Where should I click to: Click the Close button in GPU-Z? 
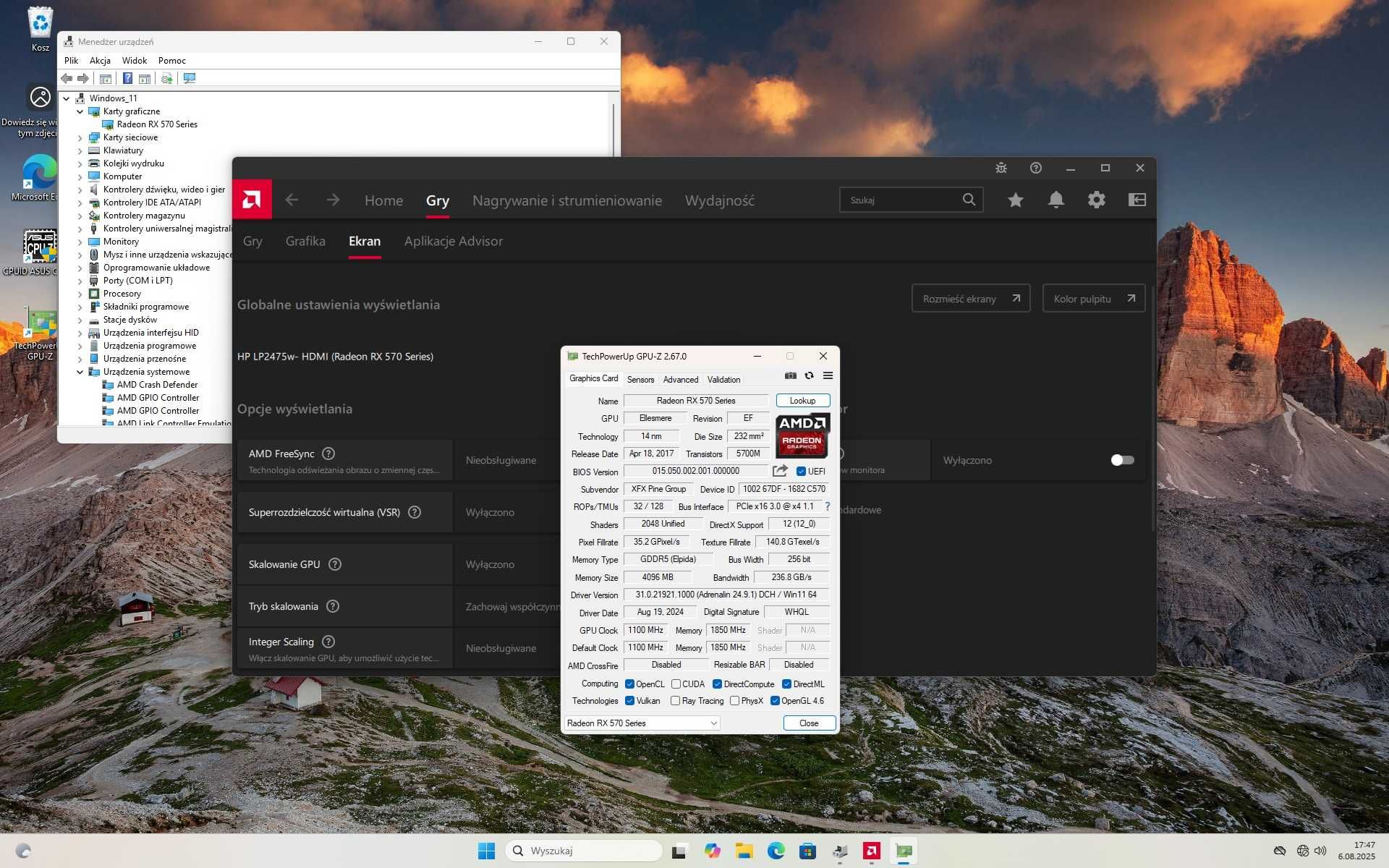click(809, 723)
